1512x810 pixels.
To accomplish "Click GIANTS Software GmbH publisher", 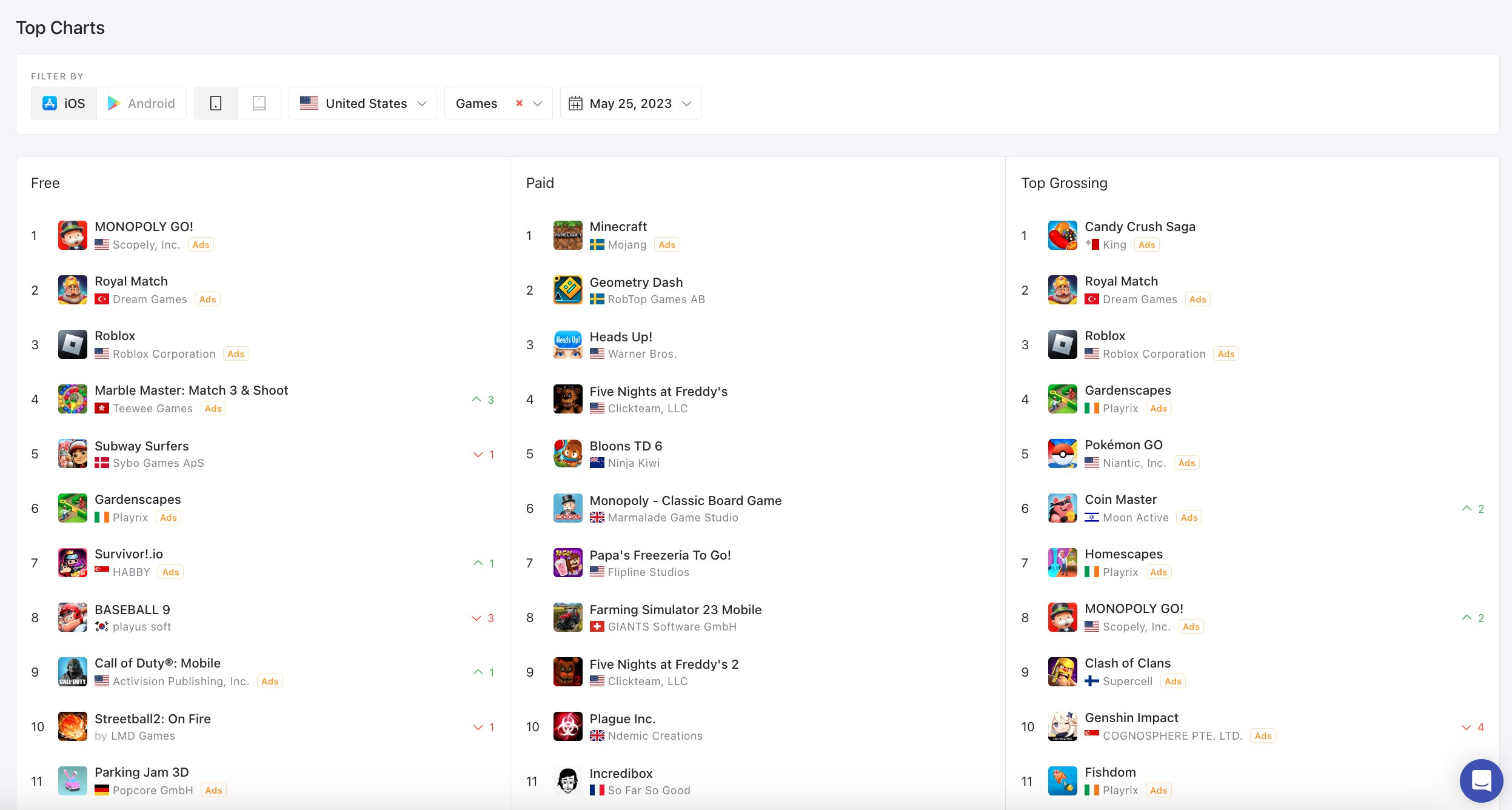I will [x=672, y=626].
